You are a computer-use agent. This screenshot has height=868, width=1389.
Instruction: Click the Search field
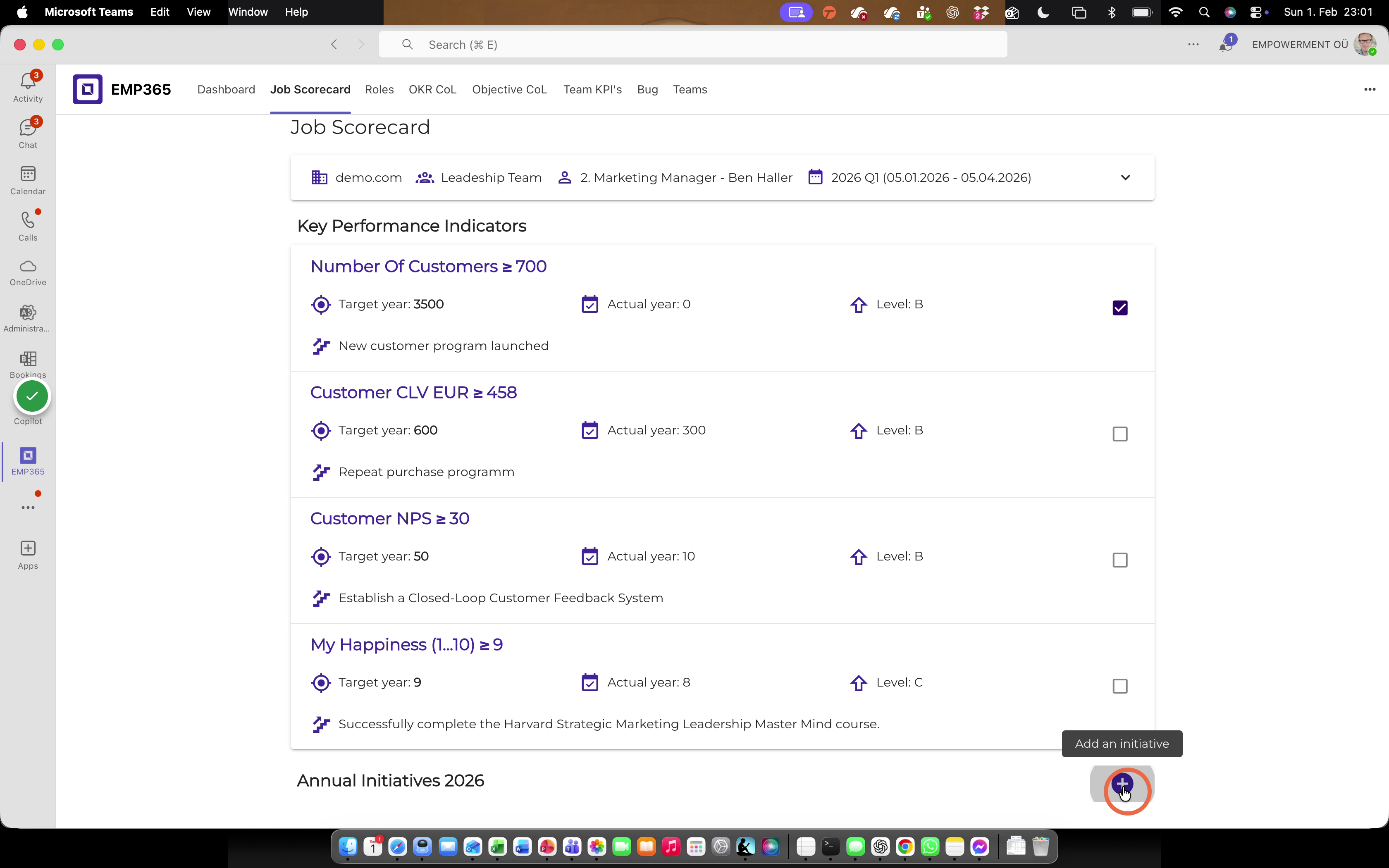(693, 44)
